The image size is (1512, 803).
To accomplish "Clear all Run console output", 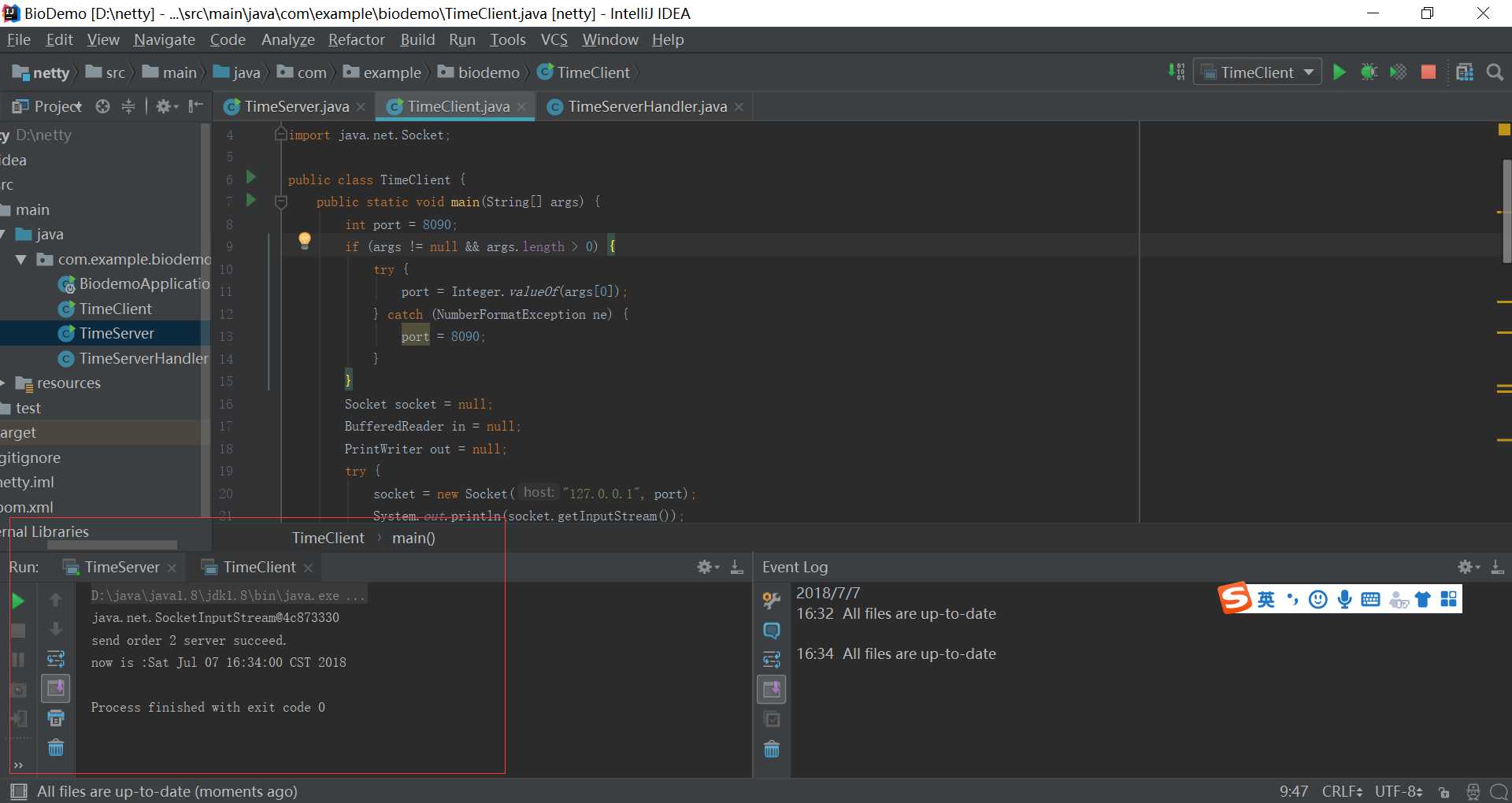I will pyautogui.click(x=56, y=748).
